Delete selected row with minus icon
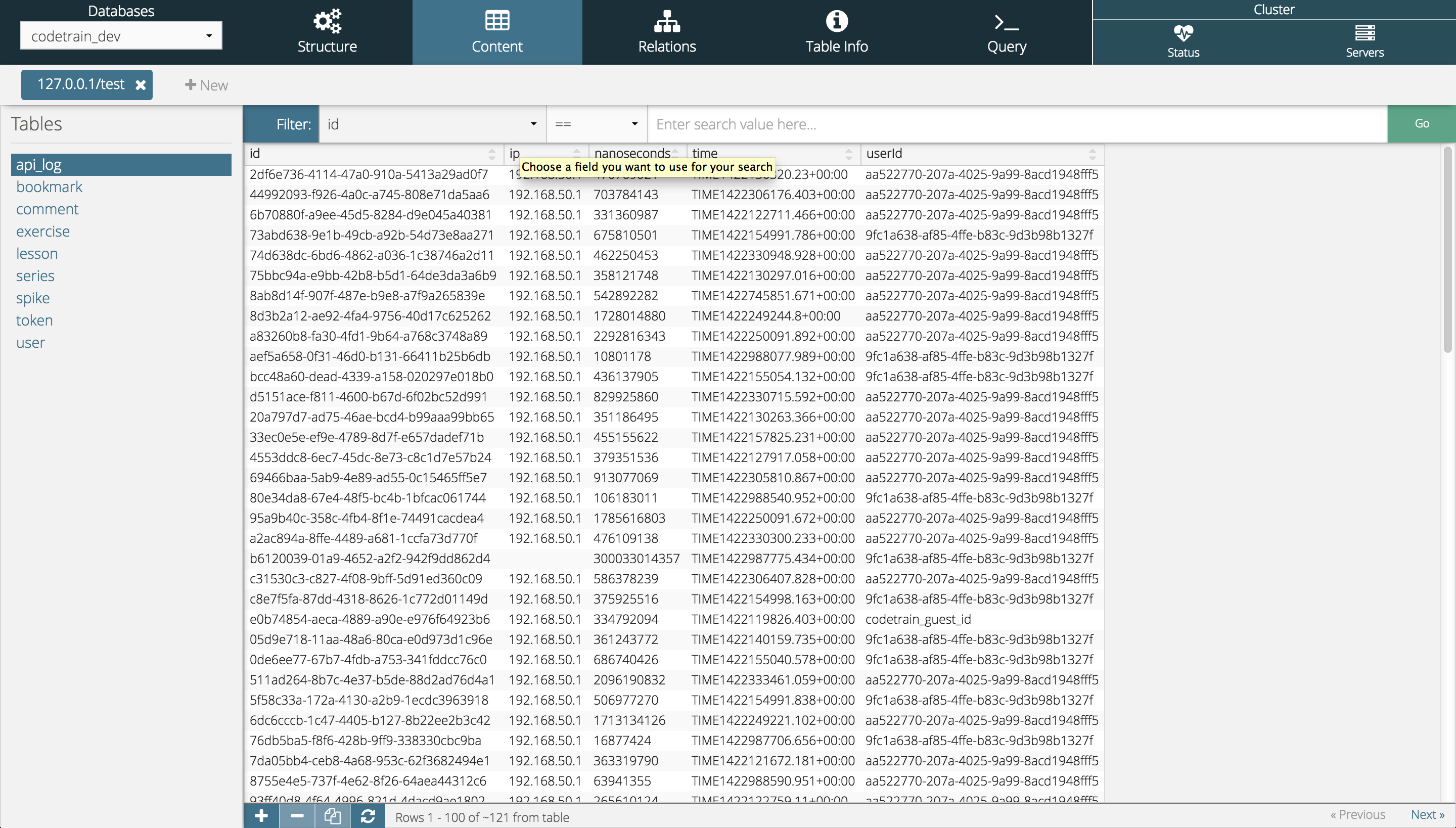 coord(297,816)
